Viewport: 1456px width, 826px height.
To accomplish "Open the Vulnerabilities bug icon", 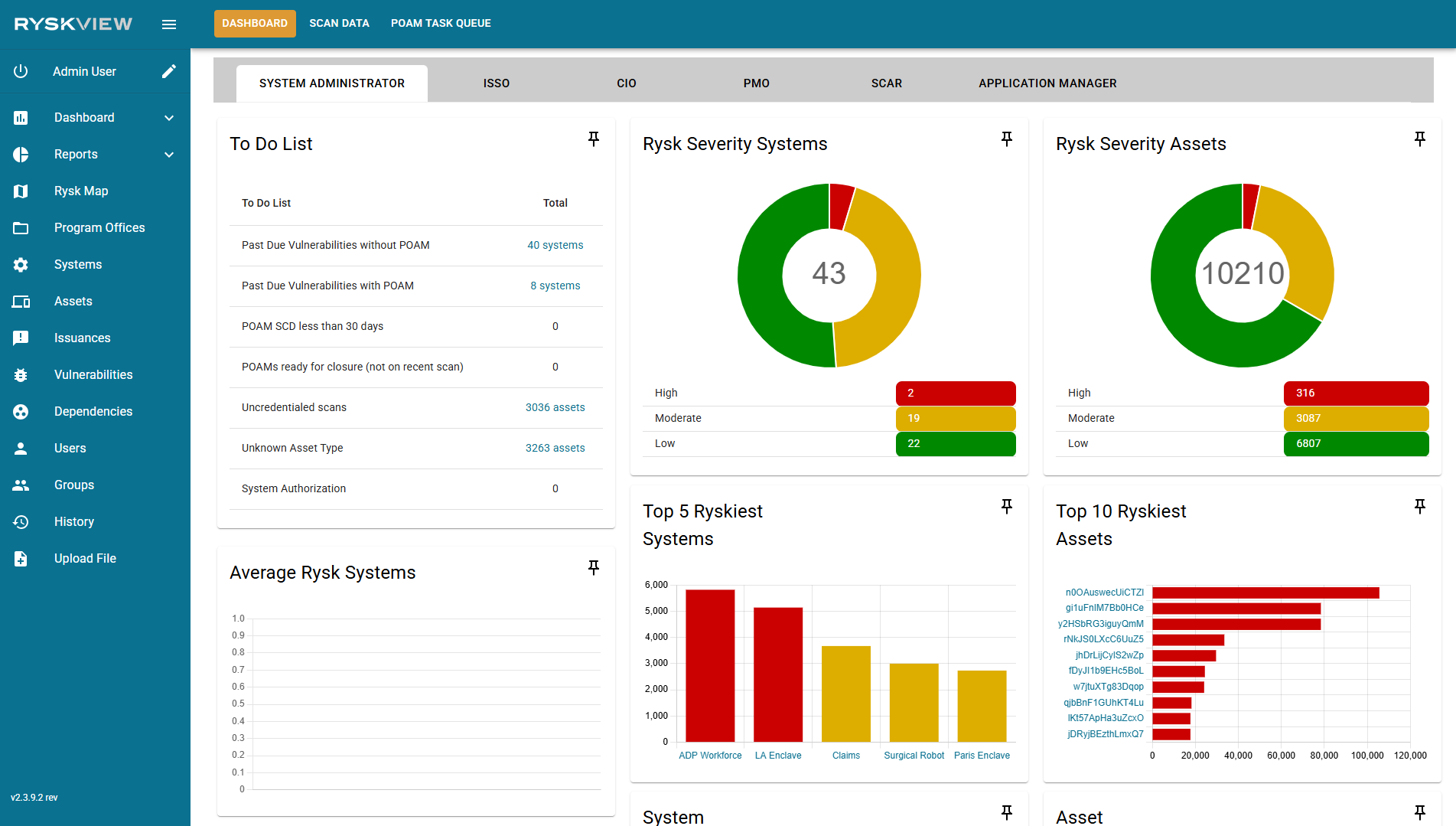I will (x=21, y=374).
